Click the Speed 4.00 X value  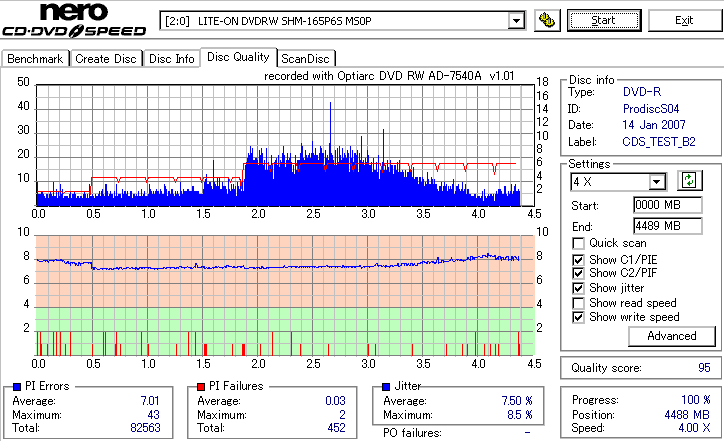click(694, 428)
